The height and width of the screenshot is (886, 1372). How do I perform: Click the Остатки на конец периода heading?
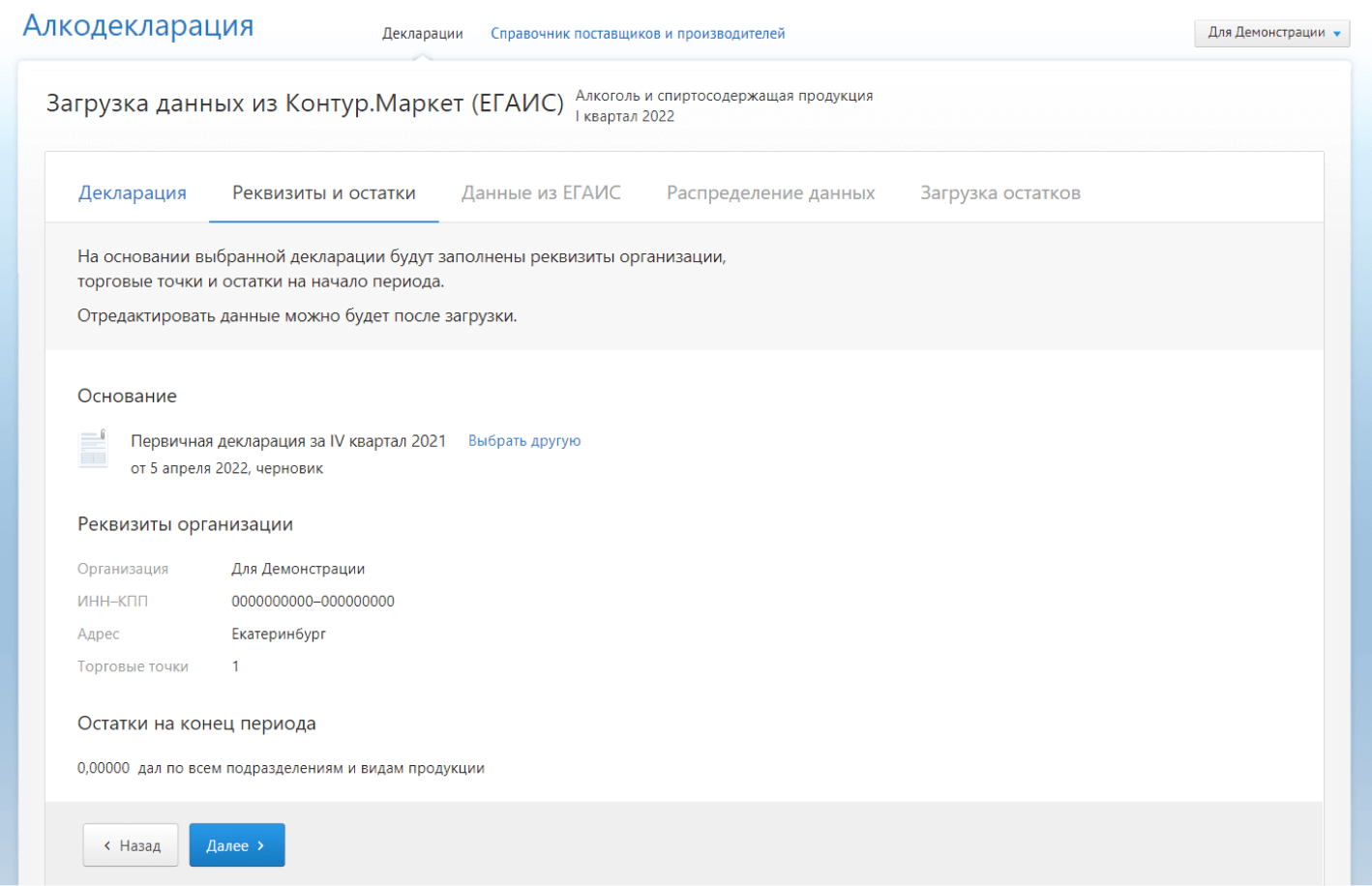pos(196,724)
